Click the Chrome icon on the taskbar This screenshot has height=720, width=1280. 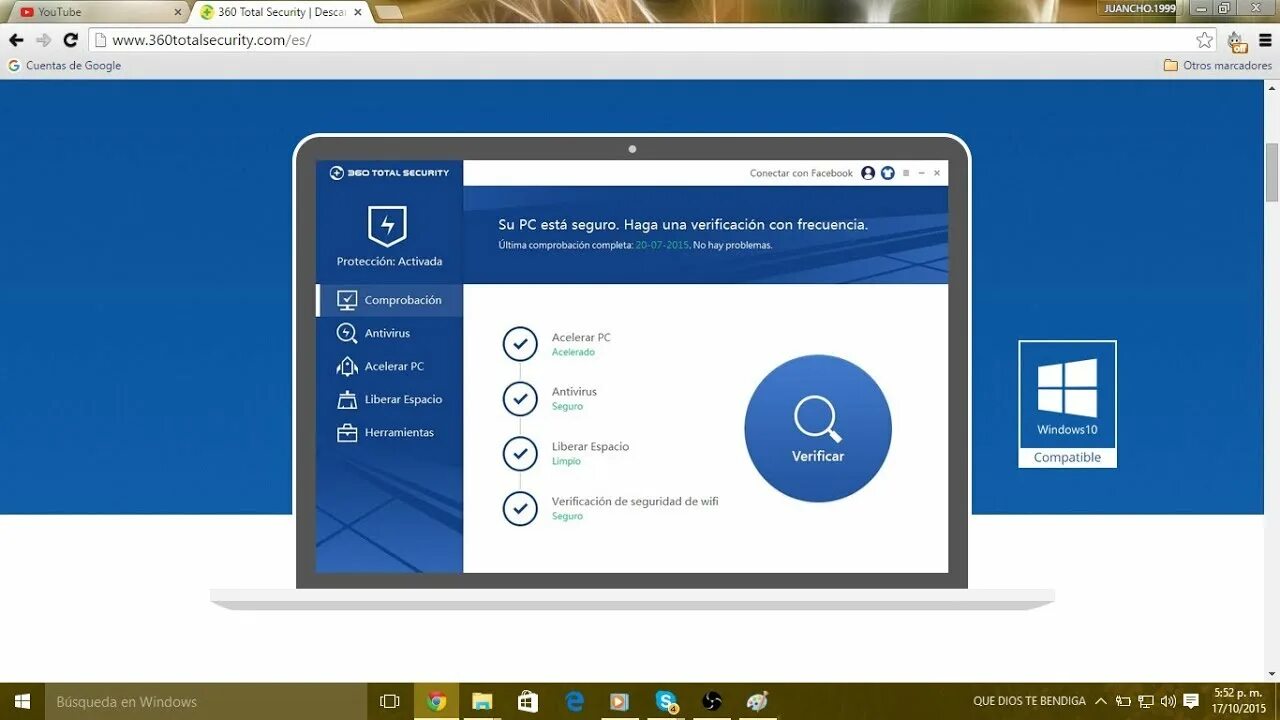tap(436, 701)
